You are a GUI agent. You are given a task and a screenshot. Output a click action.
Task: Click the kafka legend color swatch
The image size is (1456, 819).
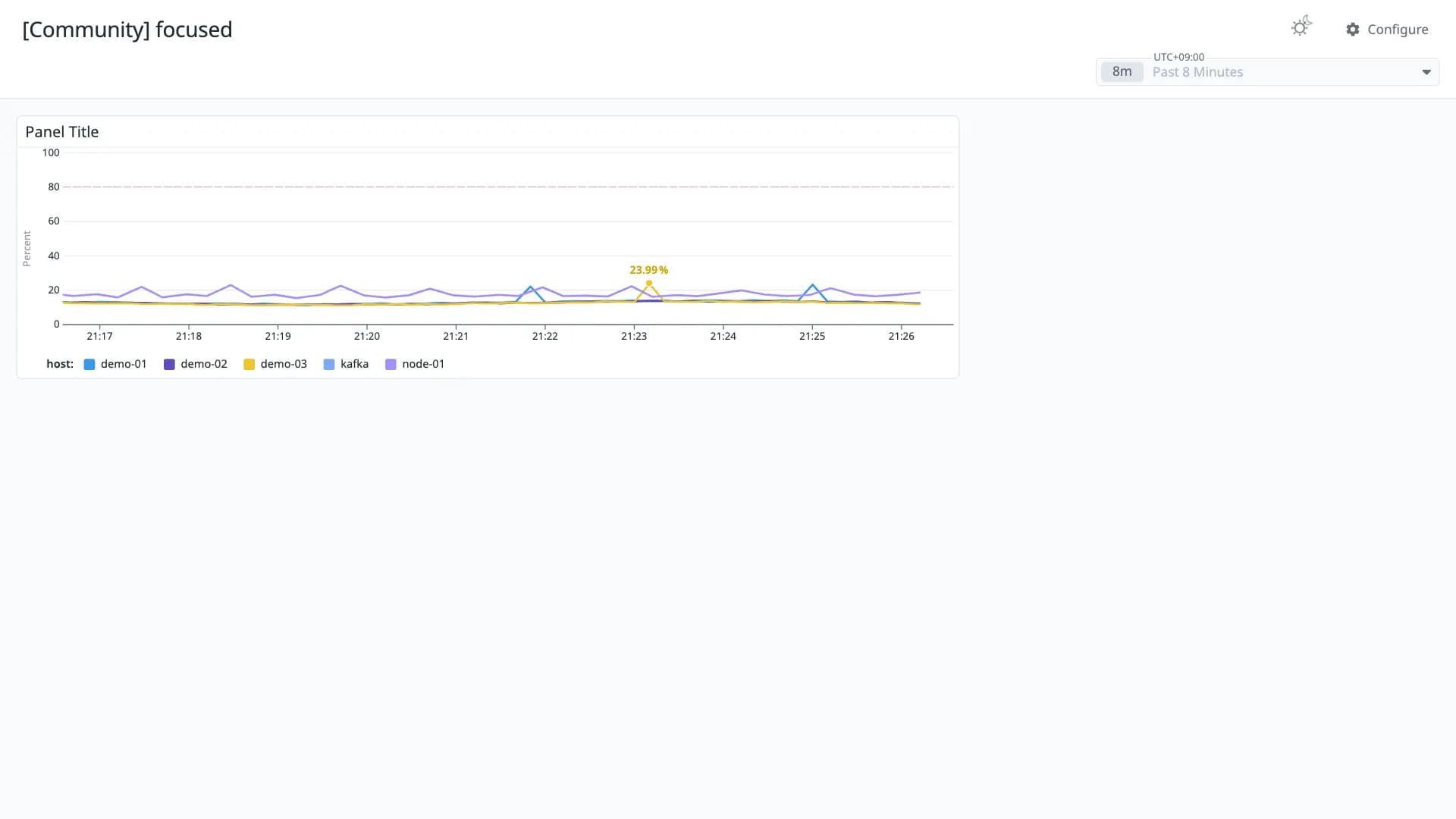(x=329, y=365)
